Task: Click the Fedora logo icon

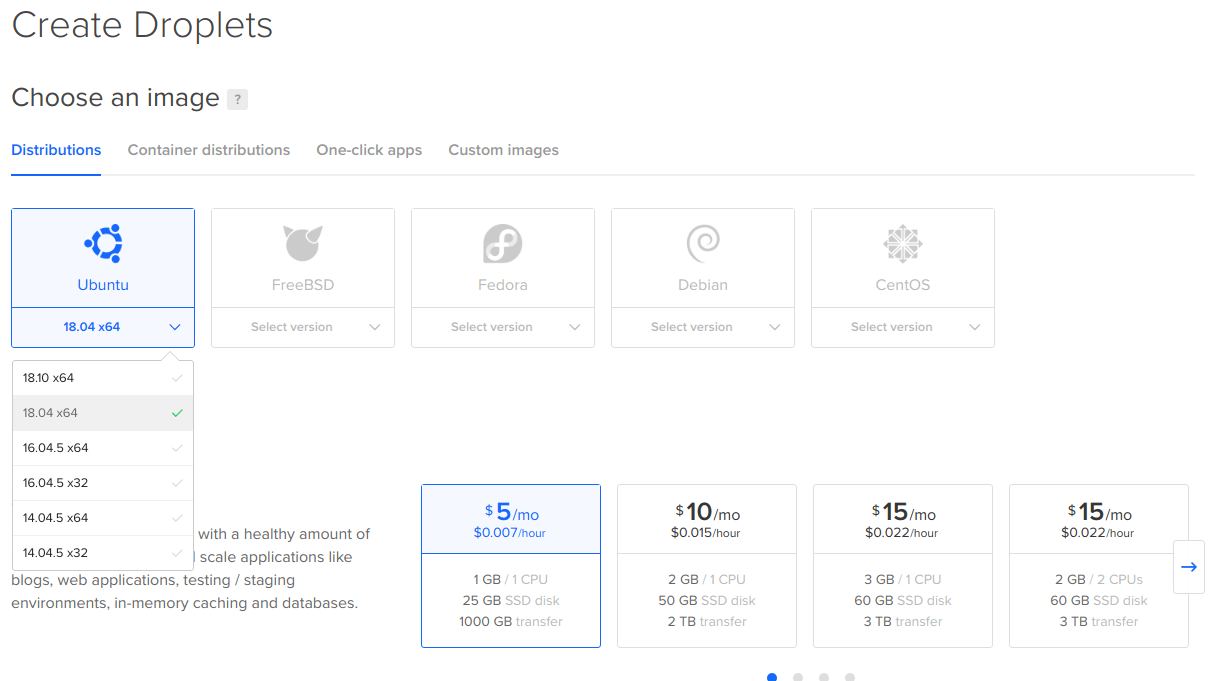Action: (x=503, y=243)
